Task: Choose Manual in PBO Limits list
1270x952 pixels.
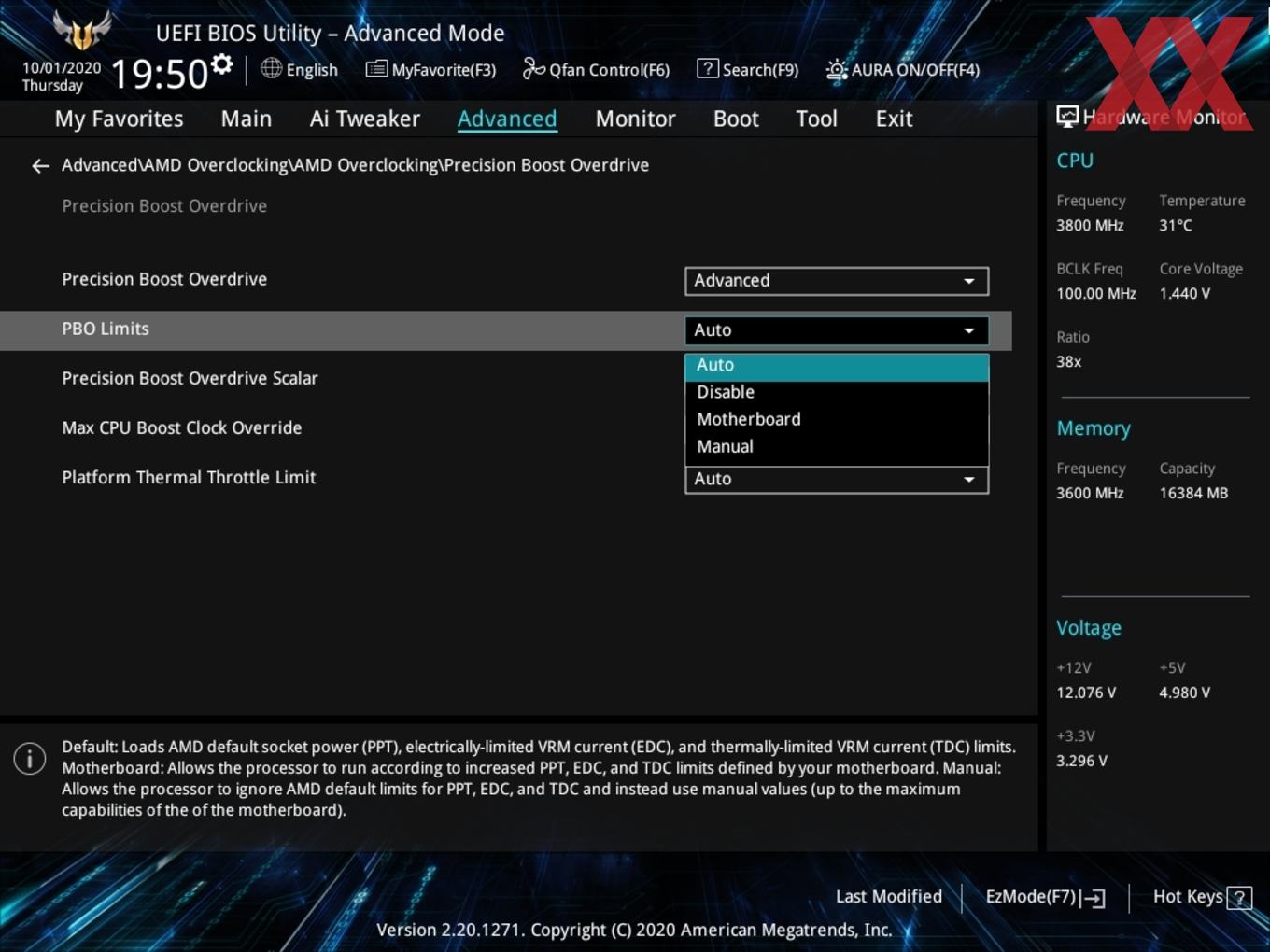Action: point(837,447)
